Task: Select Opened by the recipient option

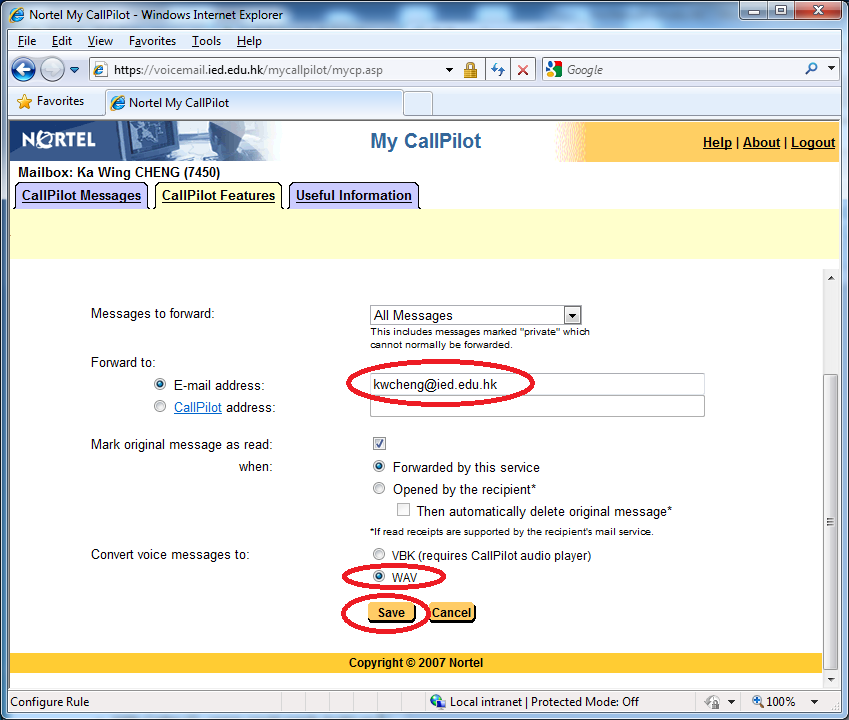Action: tap(379, 489)
